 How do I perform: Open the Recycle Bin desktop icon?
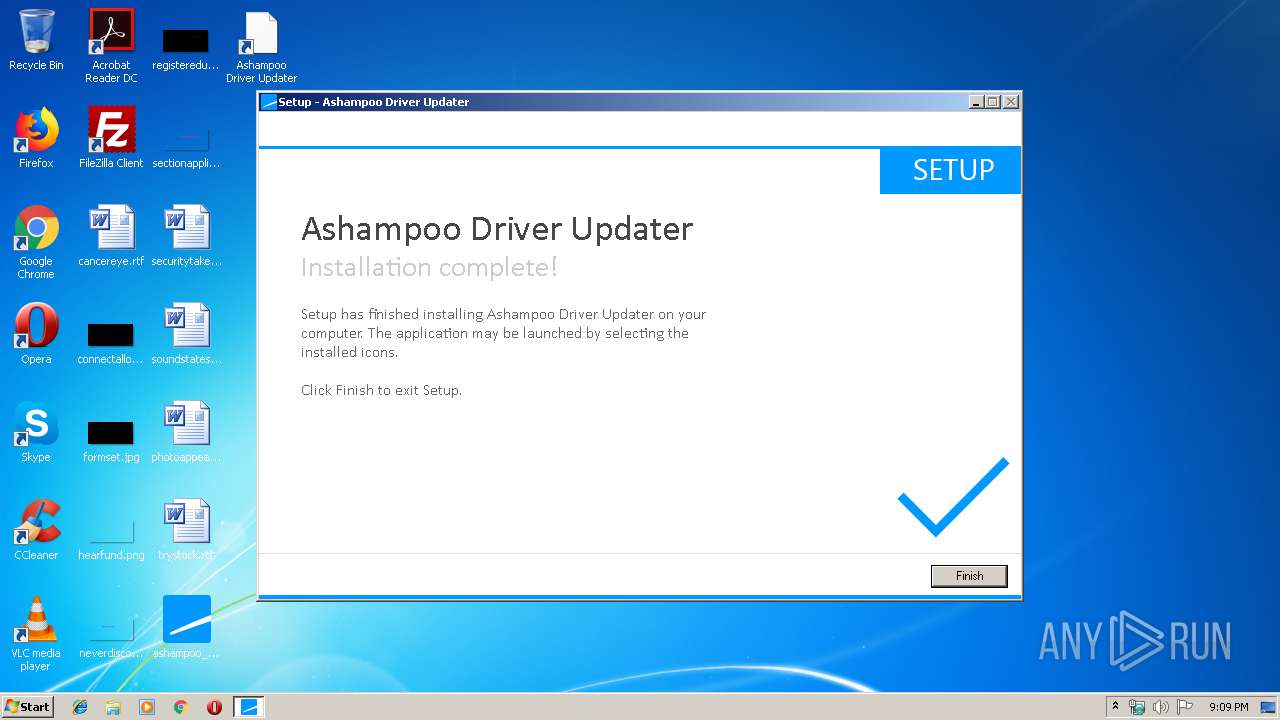pos(36,41)
